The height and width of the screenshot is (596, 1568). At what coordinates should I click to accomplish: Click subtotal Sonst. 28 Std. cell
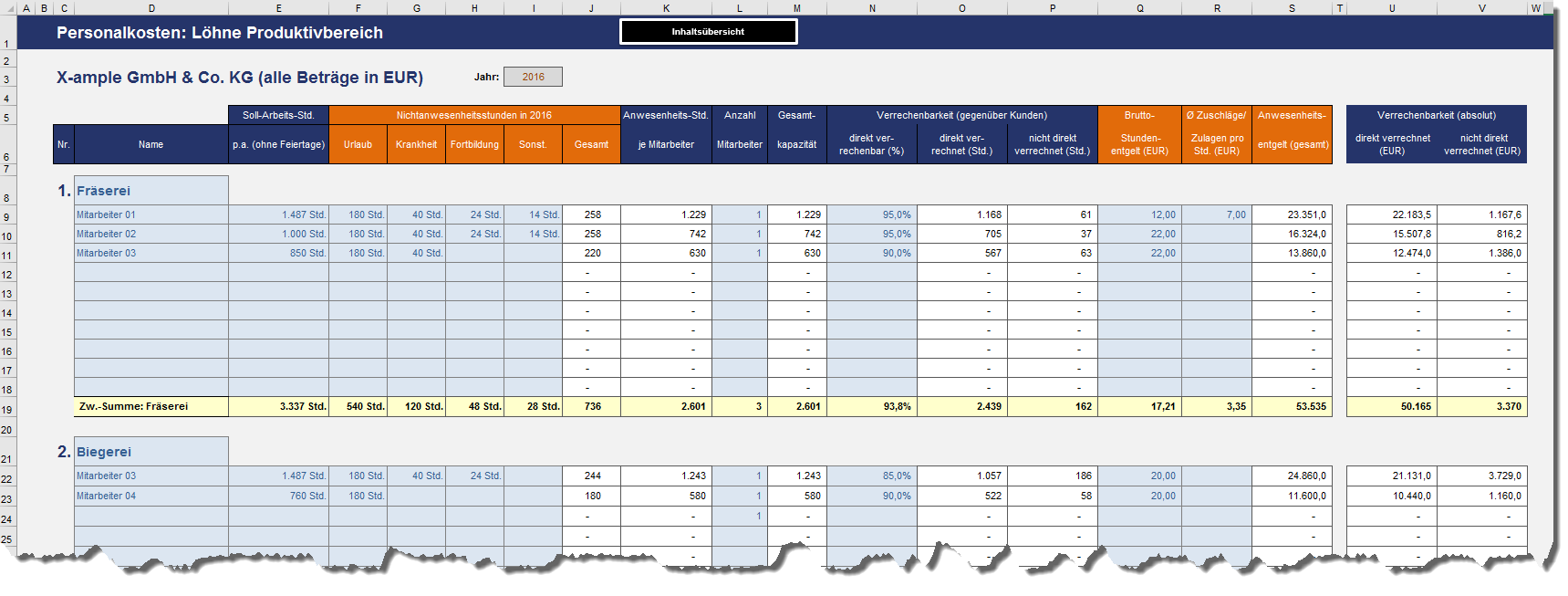coord(533,406)
